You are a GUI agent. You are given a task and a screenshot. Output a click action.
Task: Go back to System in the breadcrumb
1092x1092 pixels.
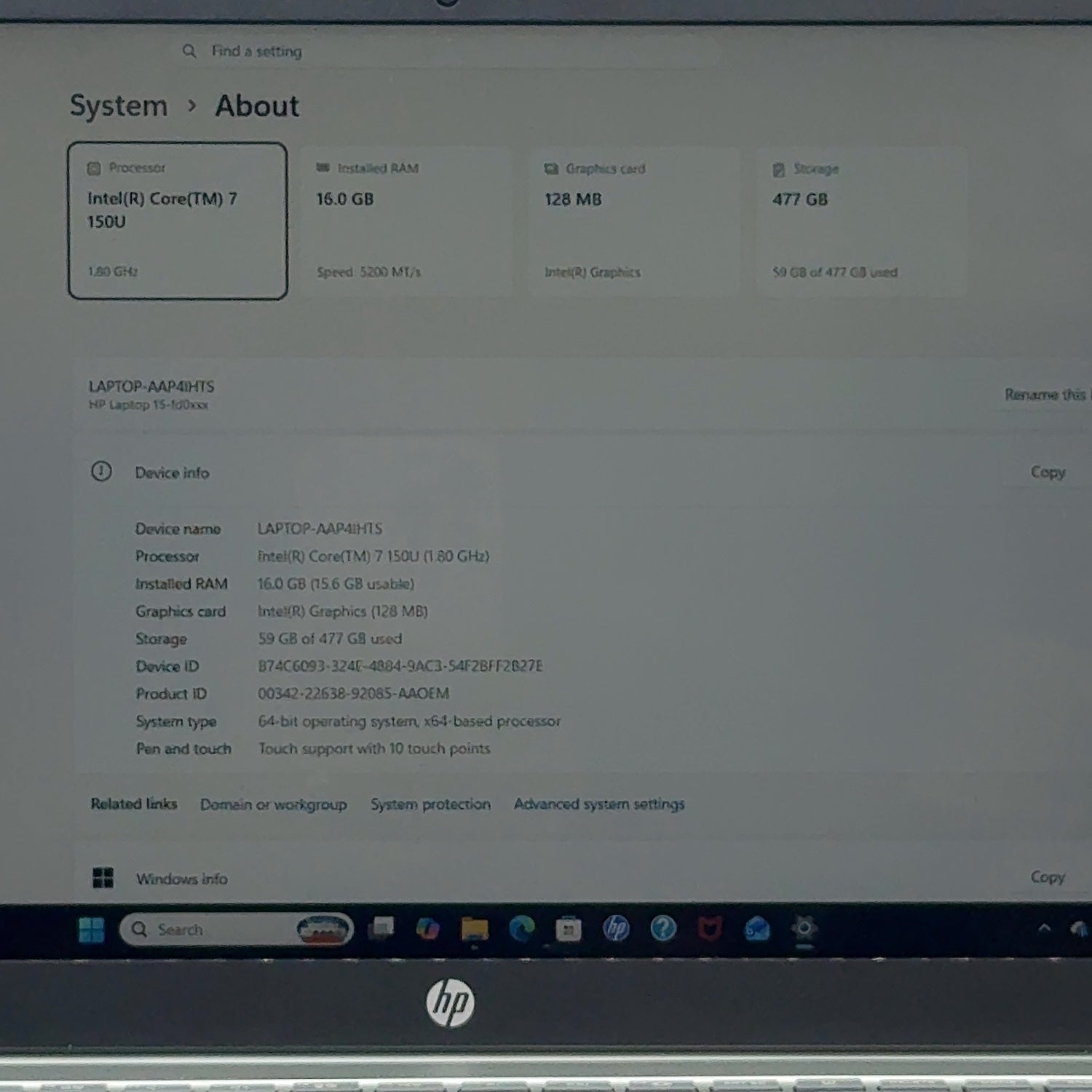point(119,106)
